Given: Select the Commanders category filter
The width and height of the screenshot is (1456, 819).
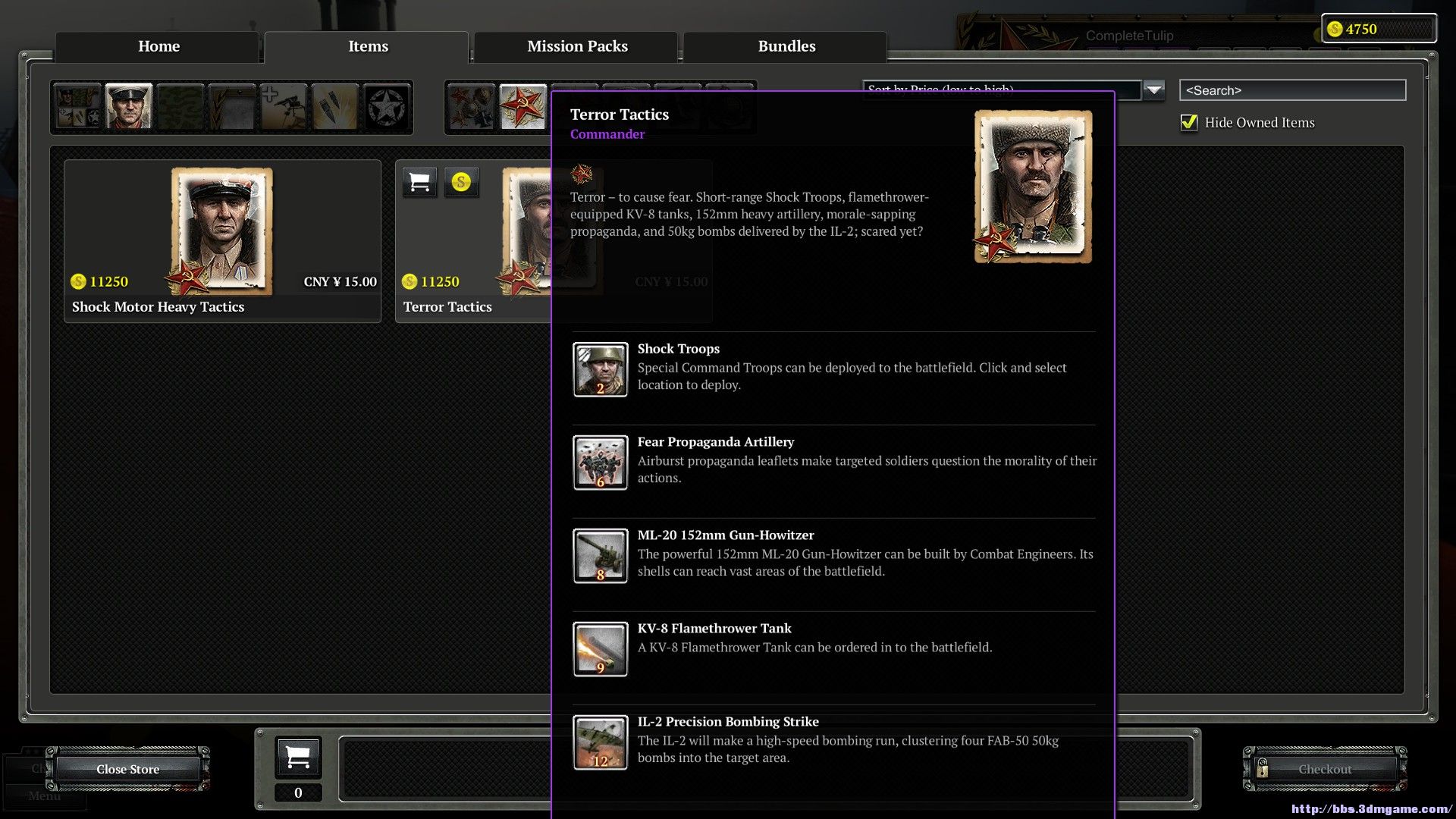Looking at the screenshot, I should tap(128, 107).
